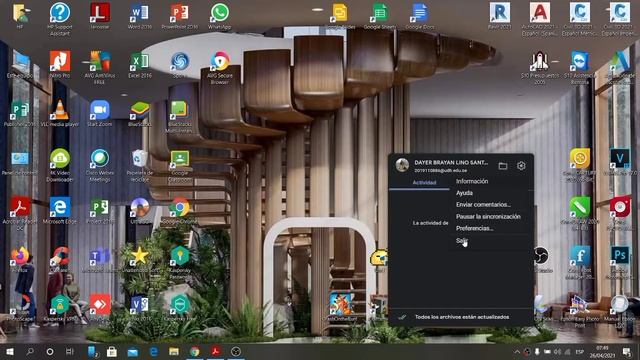This screenshot has width=640, height=360.
Task: Open the AutoCAD 2021 shortcut
Action: [x=540, y=19]
